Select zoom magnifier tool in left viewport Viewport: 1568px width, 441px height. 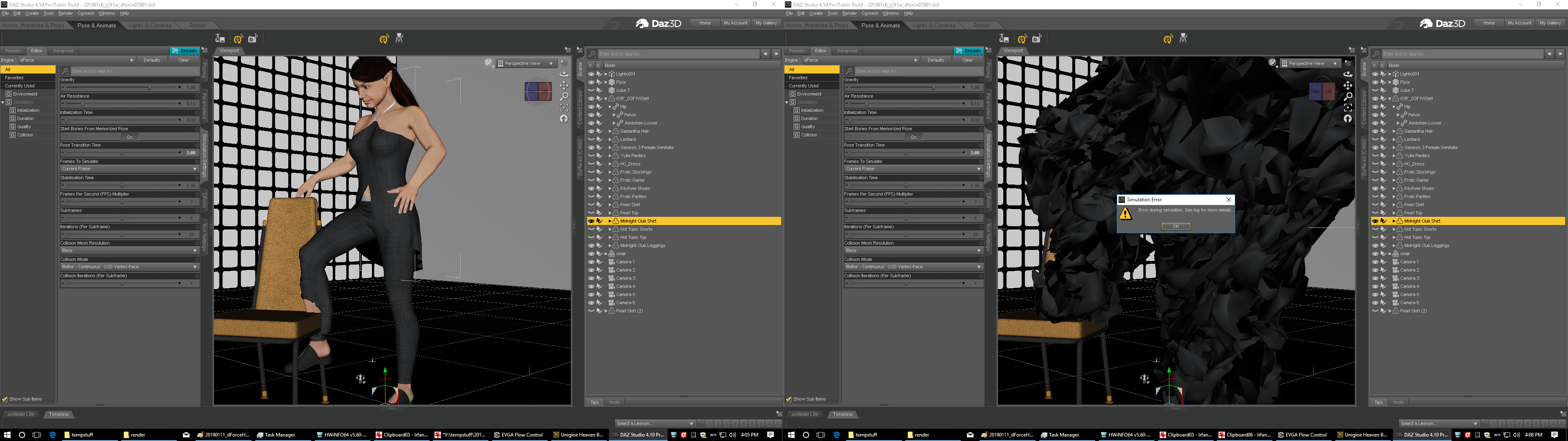[564, 96]
